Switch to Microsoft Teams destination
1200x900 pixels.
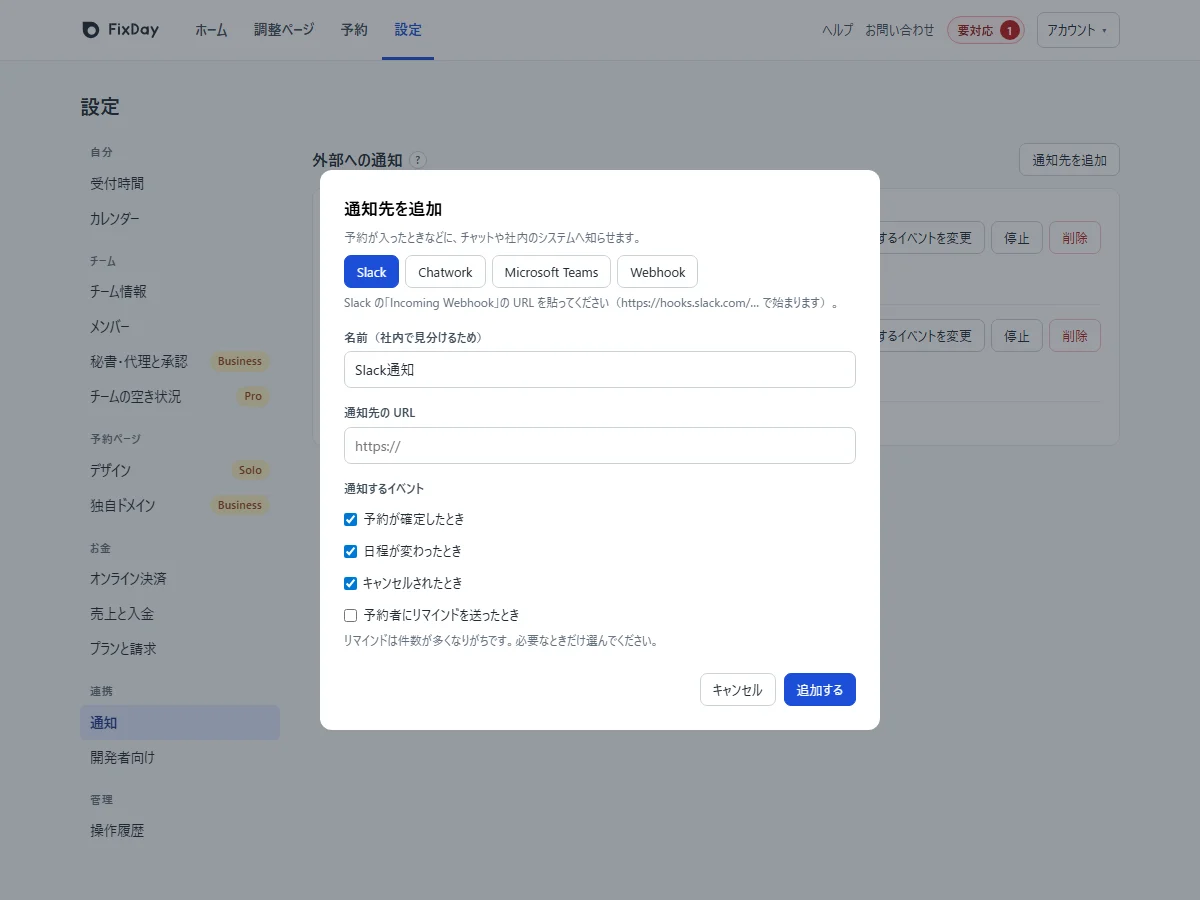point(551,272)
